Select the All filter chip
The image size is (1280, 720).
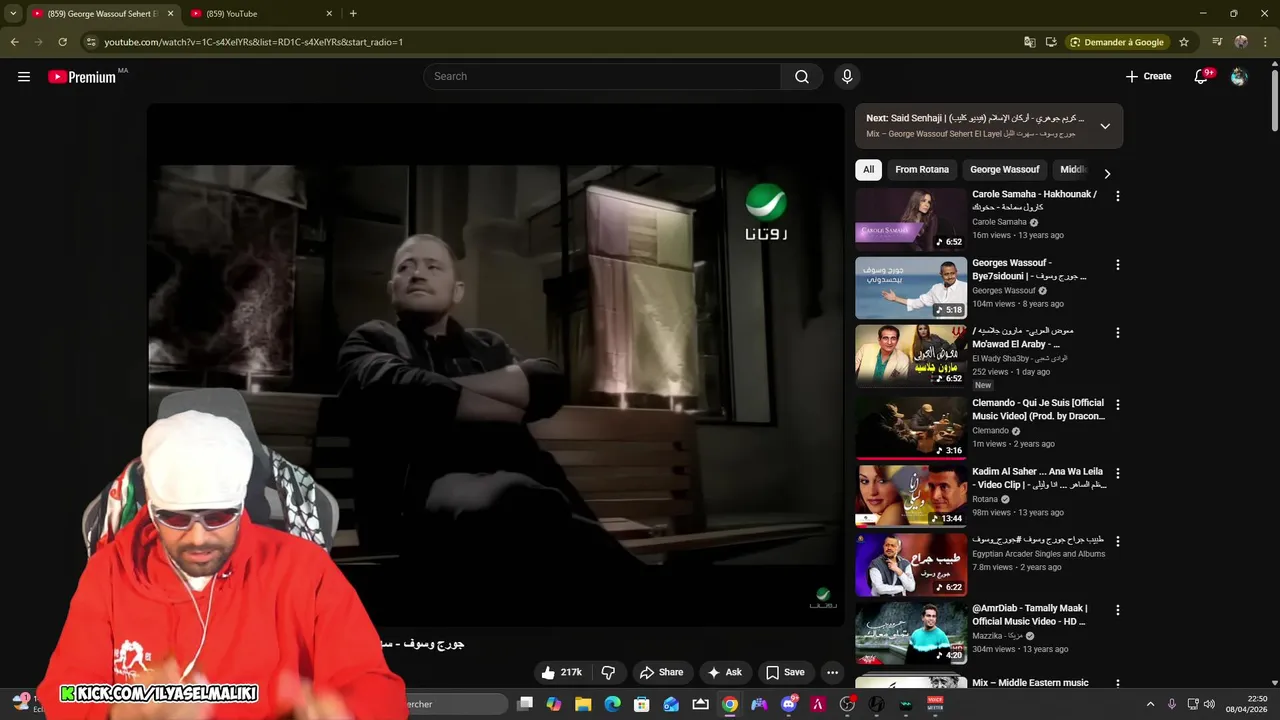click(x=868, y=170)
